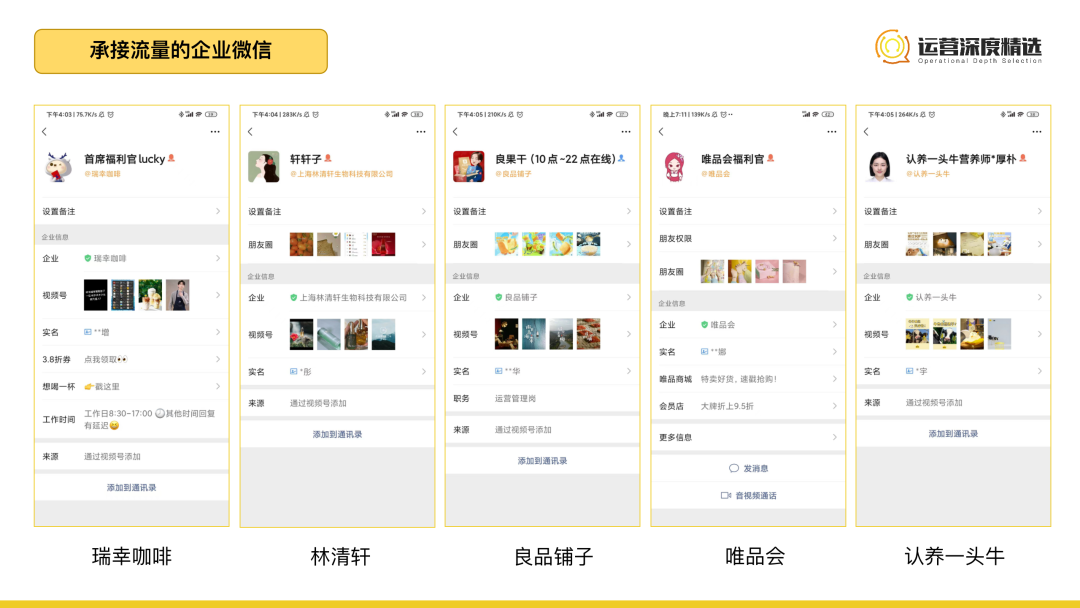The width and height of the screenshot is (1080, 608).
Task: Tap 音视频通话 button in 唯品会 screen
Action: (x=748, y=495)
